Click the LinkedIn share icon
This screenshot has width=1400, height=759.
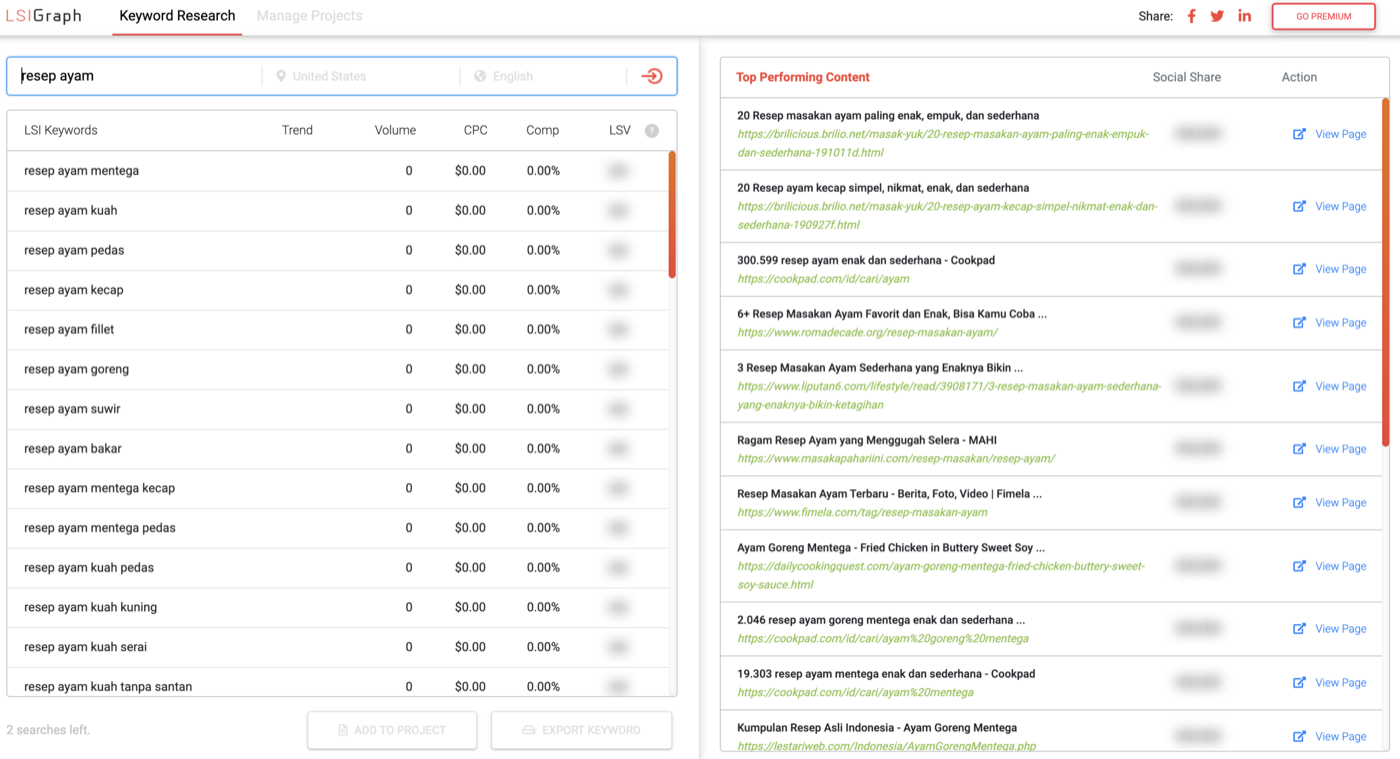1244,16
